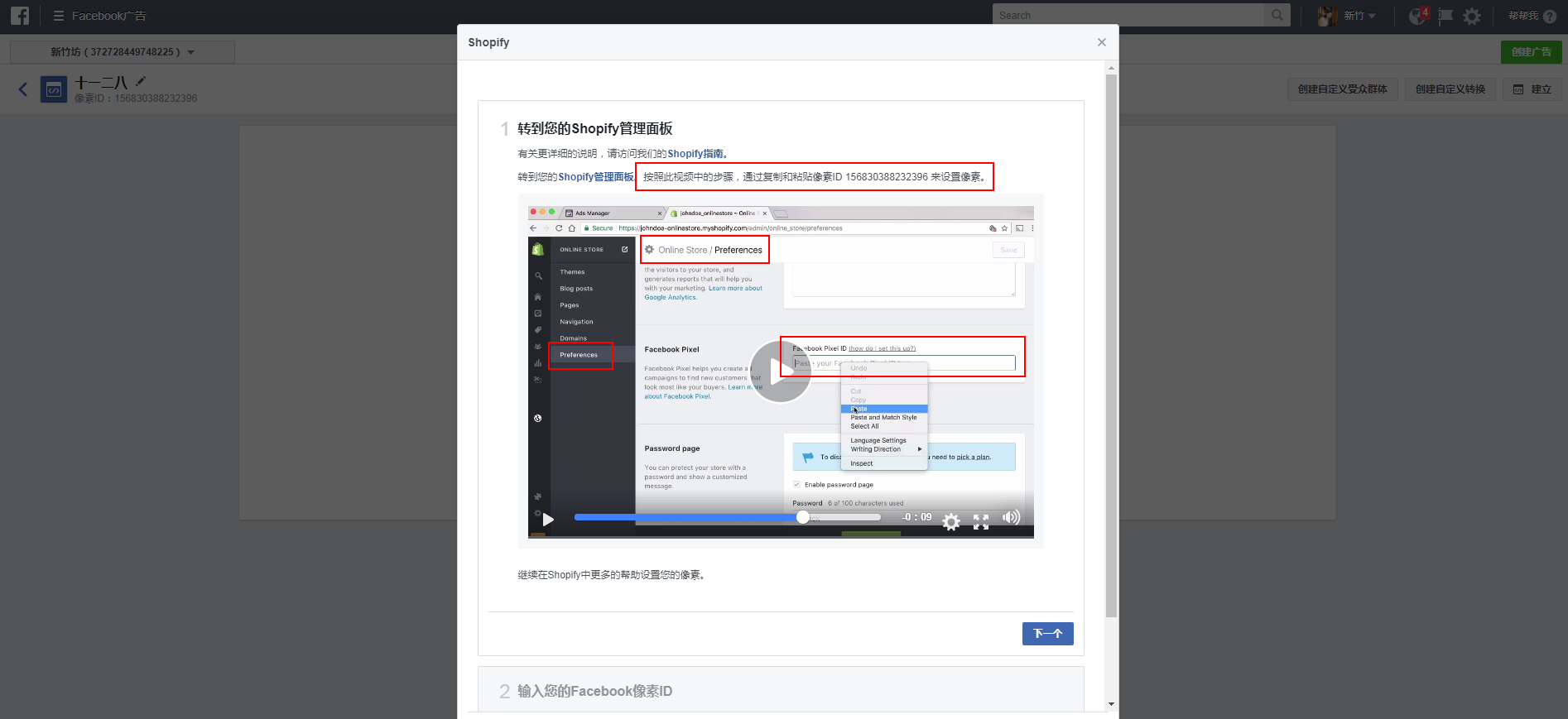Click the 像素ID 156830388232396 text
The image size is (1568, 719).
click(136, 98)
